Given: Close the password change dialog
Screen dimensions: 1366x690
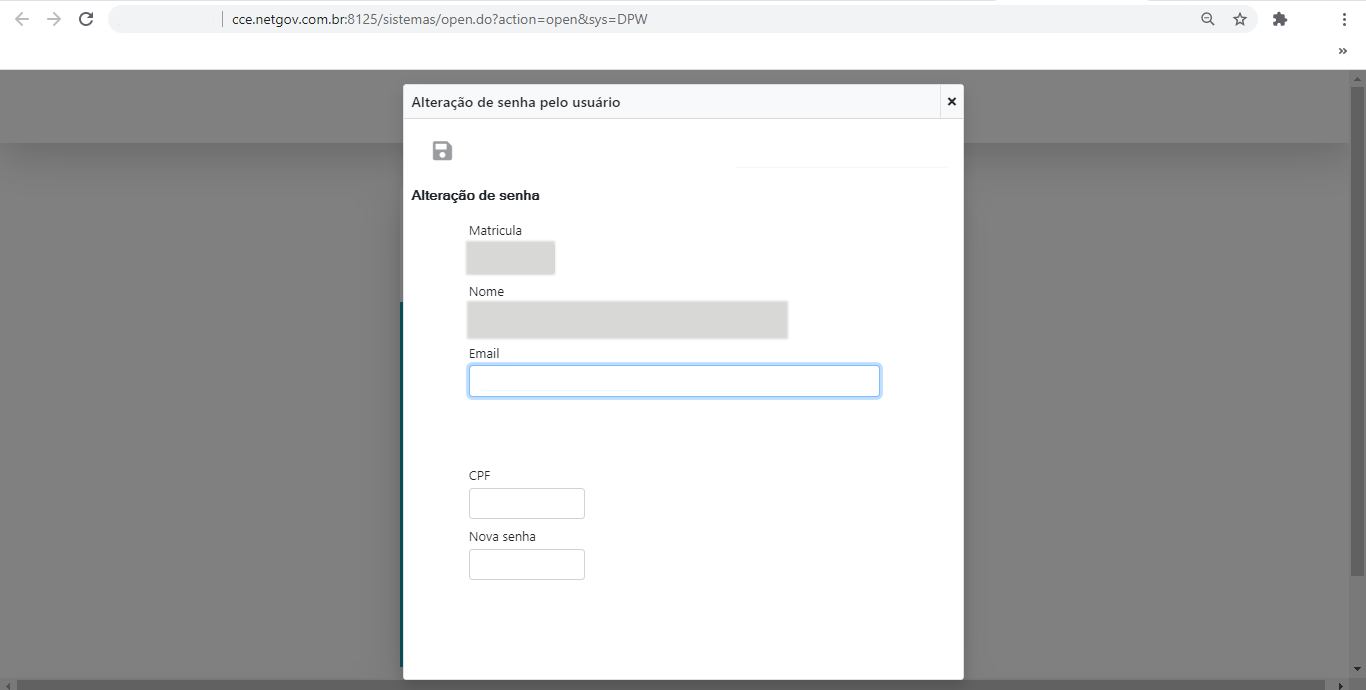Looking at the screenshot, I should 952,102.
